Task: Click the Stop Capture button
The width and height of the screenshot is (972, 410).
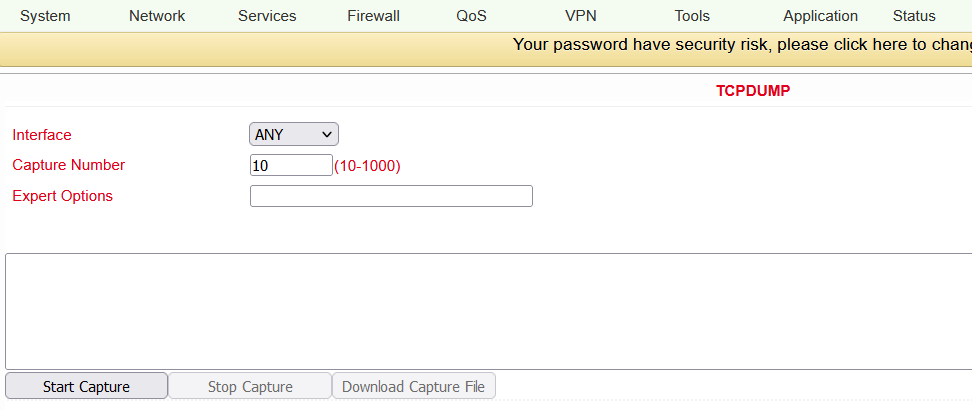Action: [x=250, y=386]
